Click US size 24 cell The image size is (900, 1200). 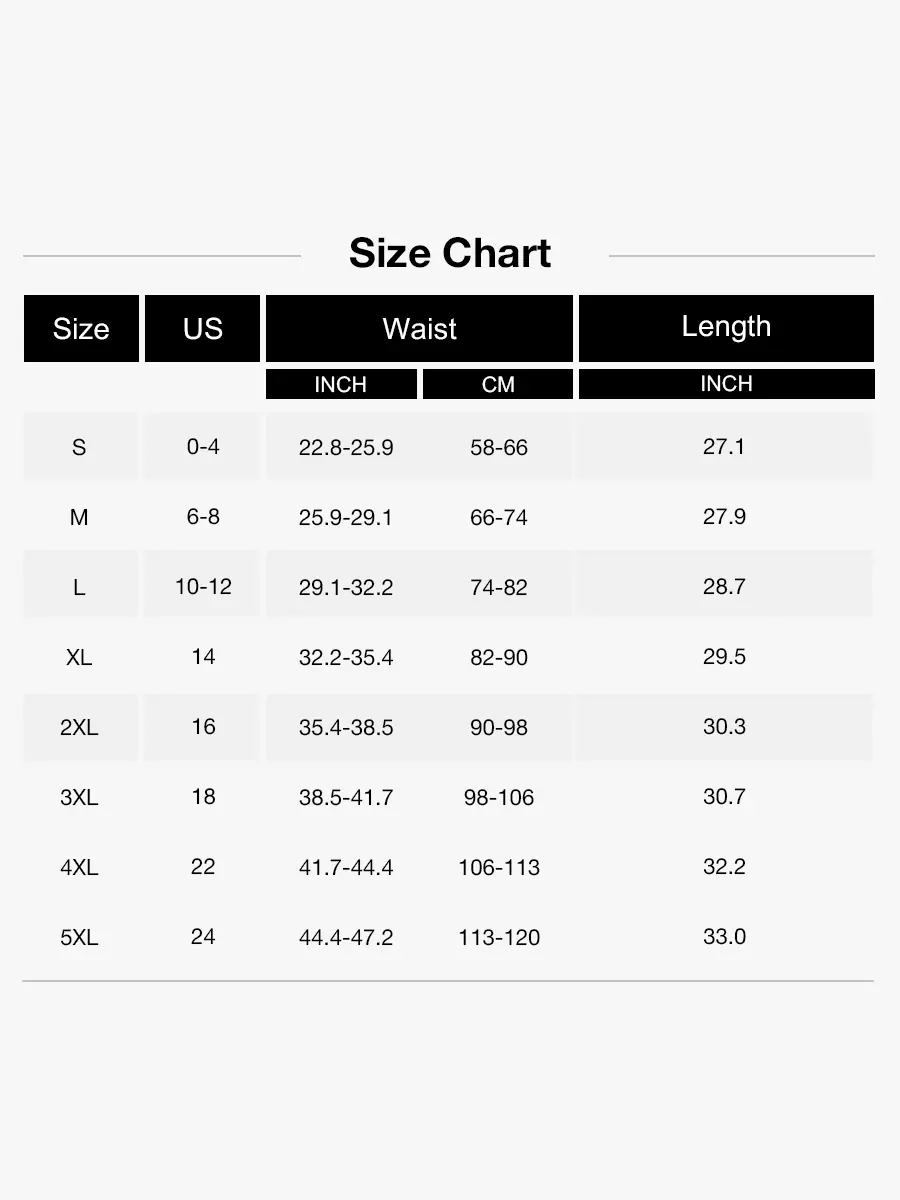click(x=203, y=937)
